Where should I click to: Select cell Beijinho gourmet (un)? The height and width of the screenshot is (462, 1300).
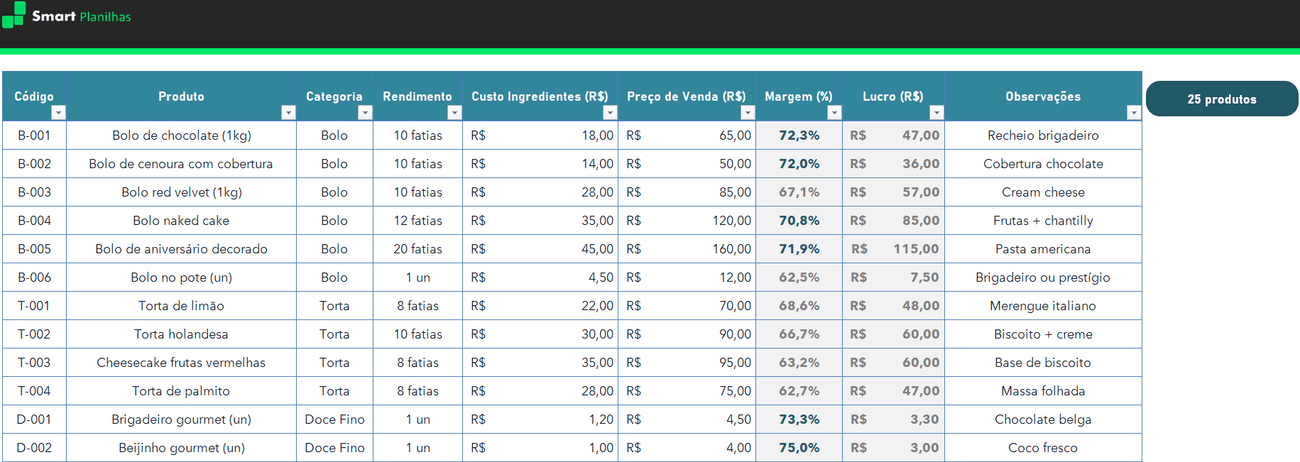pos(182,448)
